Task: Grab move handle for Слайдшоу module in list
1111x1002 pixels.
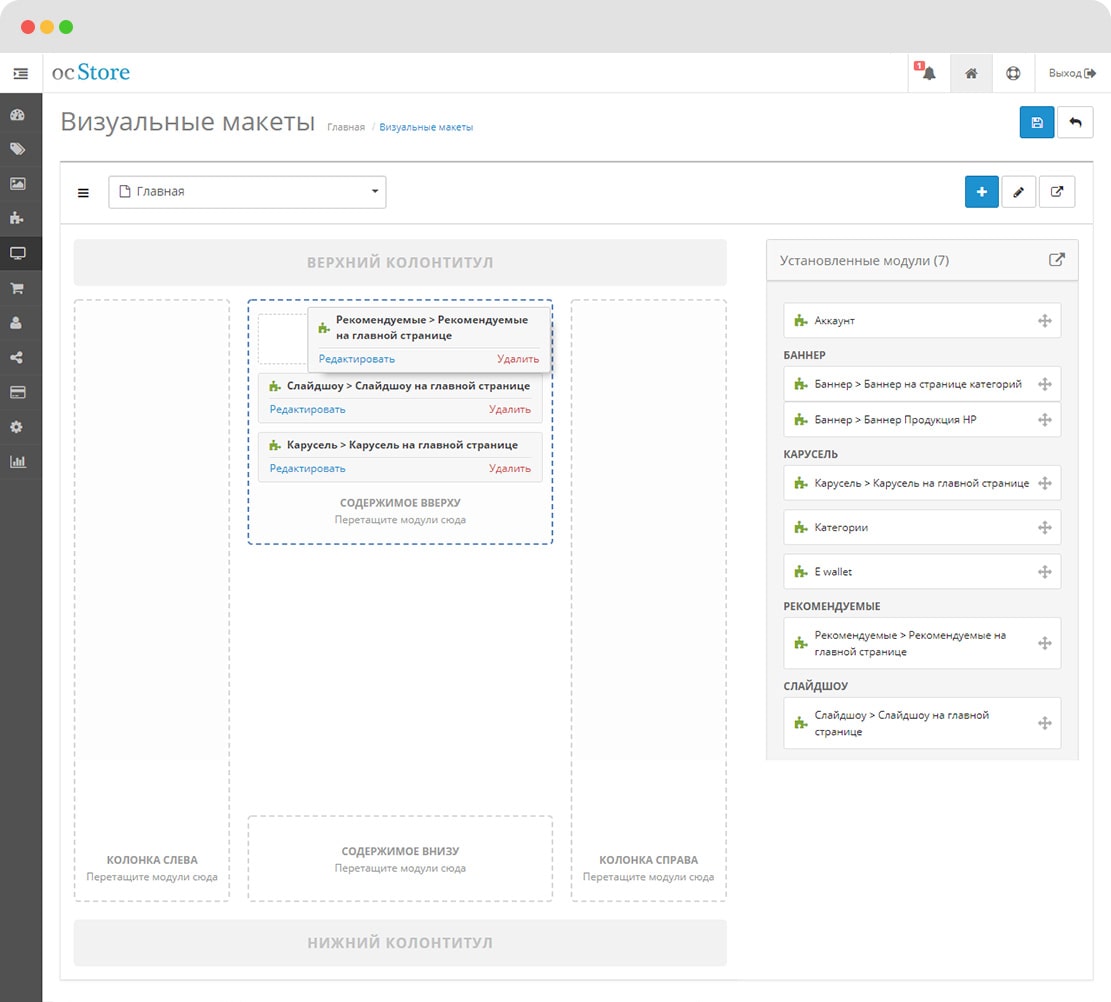Action: 1044,723
